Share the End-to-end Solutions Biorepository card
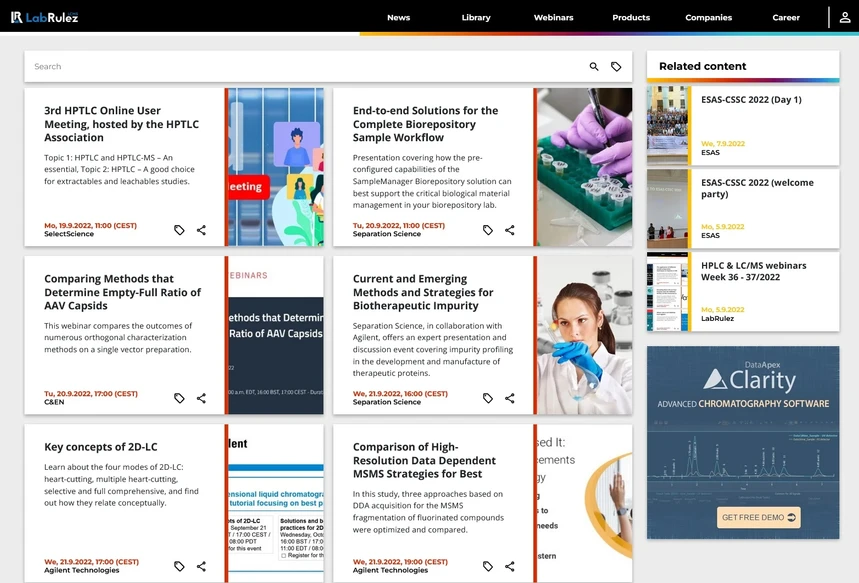The height and width of the screenshot is (583, 859). 510,230
